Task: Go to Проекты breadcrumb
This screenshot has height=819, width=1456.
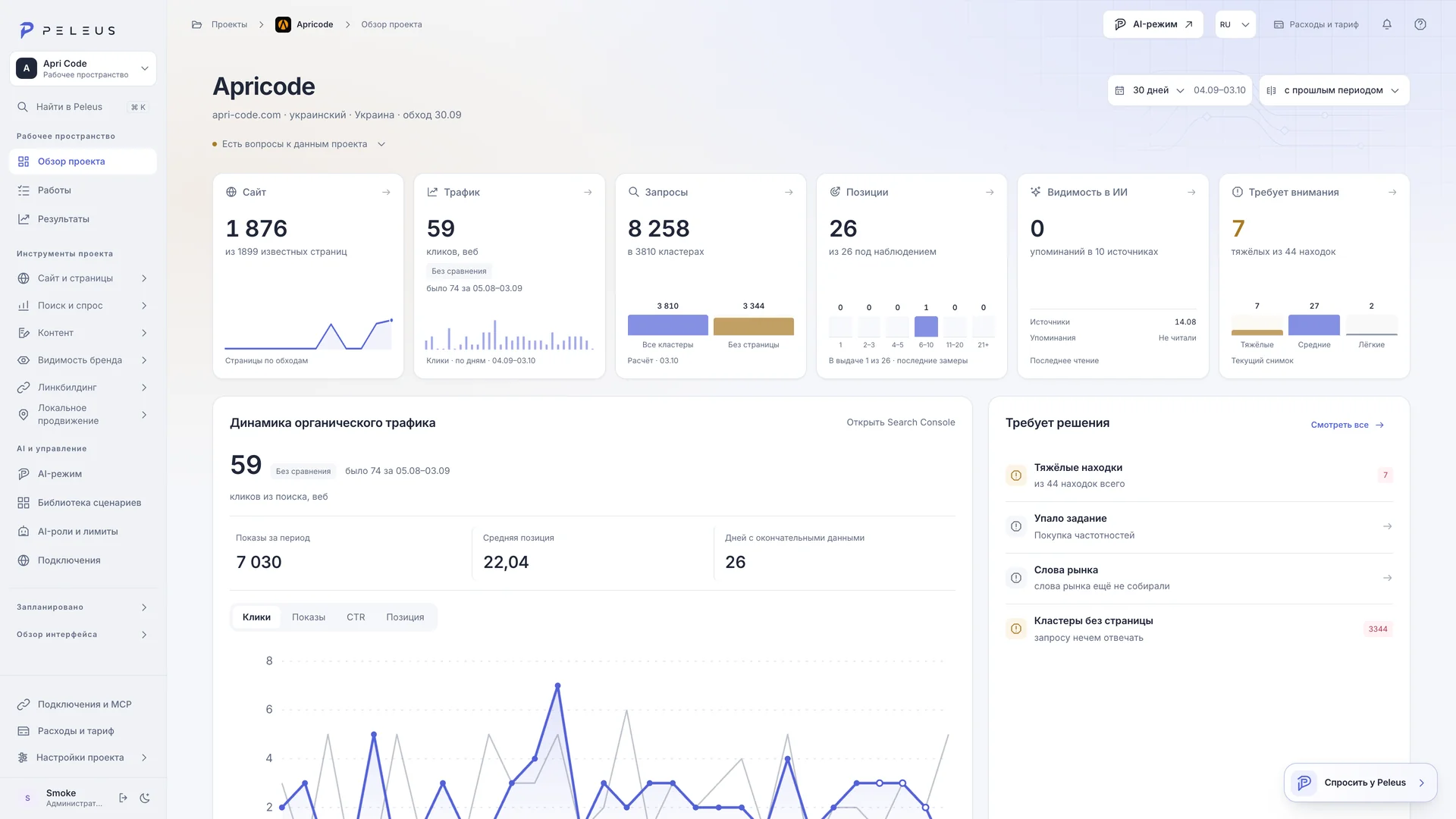Action: coord(229,24)
